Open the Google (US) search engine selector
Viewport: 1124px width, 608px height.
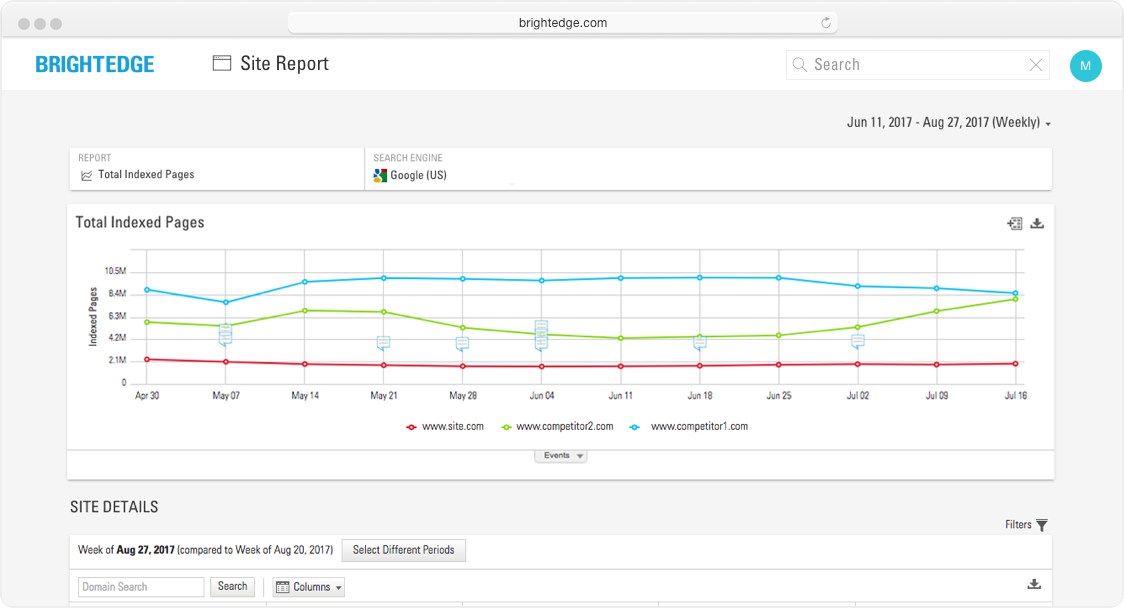click(418, 176)
